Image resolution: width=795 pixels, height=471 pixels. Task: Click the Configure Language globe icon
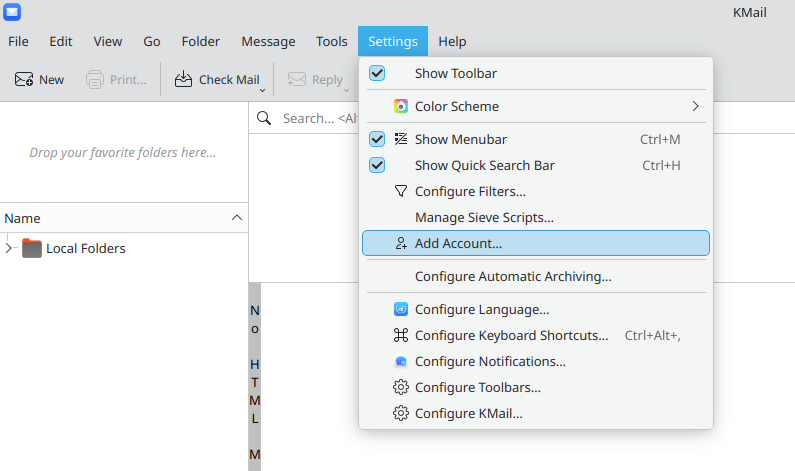tap(401, 309)
